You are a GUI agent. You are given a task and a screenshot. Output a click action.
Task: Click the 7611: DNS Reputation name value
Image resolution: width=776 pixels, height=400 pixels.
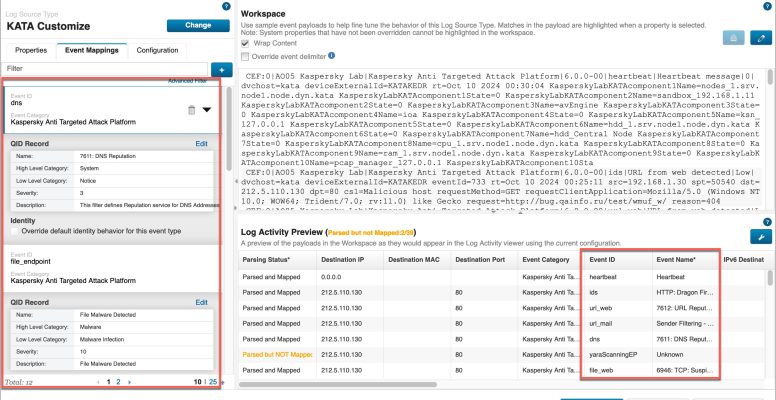point(107,156)
